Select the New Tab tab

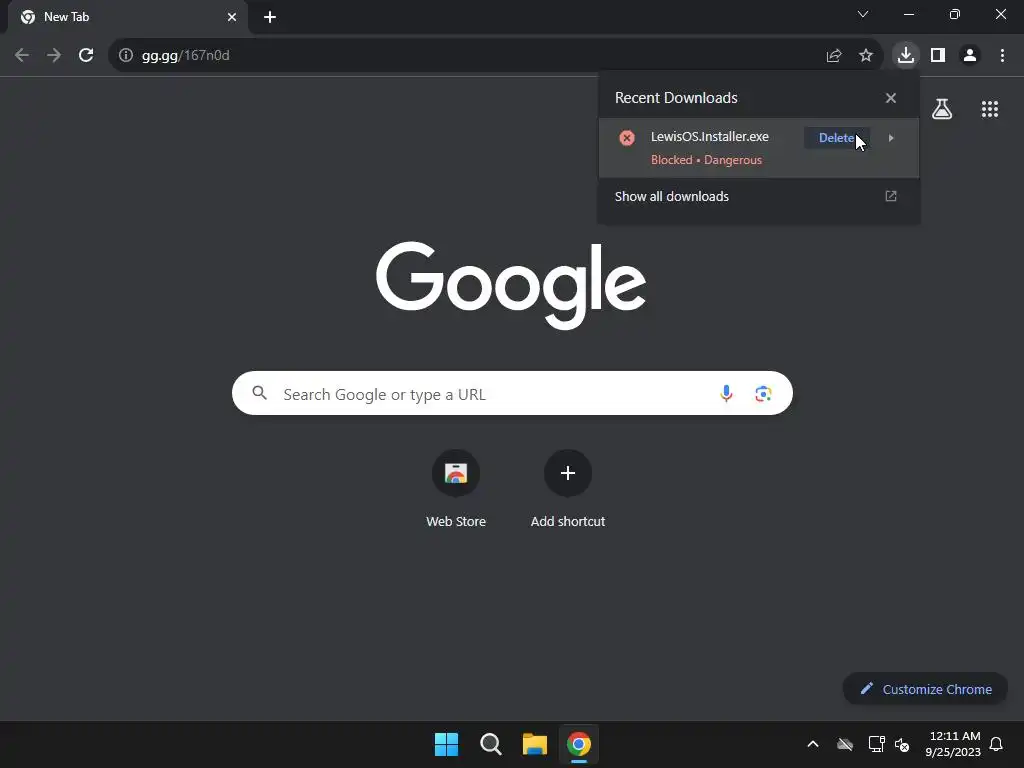click(127, 17)
